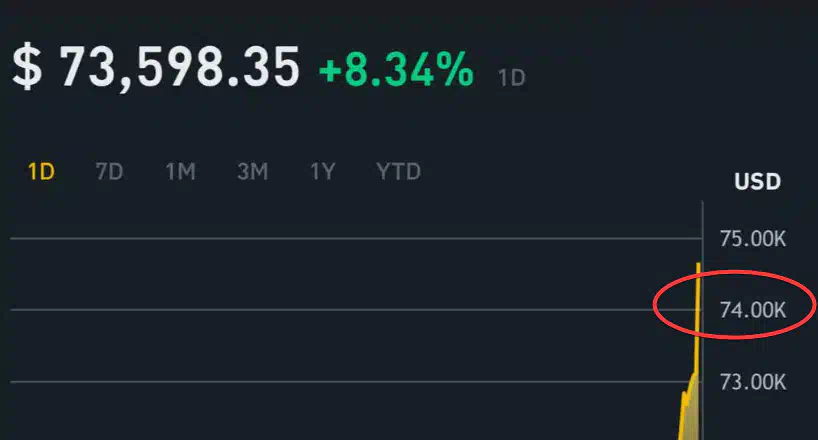The width and height of the screenshot is (818, 440).
Task: Click the $73,598.35 price value
Action: [x=156, y=67]
